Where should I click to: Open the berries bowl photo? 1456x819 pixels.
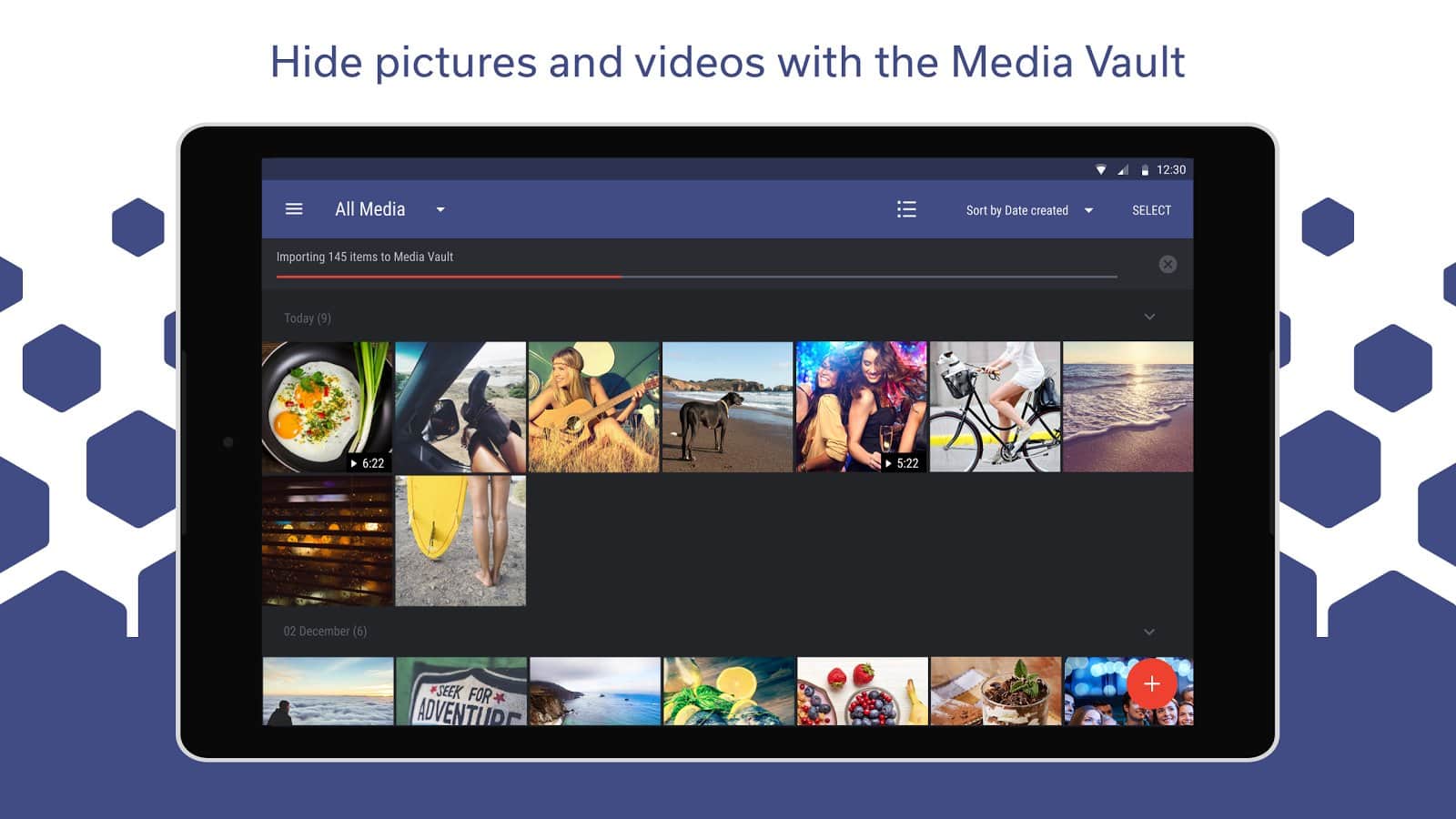pyautogui.click(x=862, y=692)
